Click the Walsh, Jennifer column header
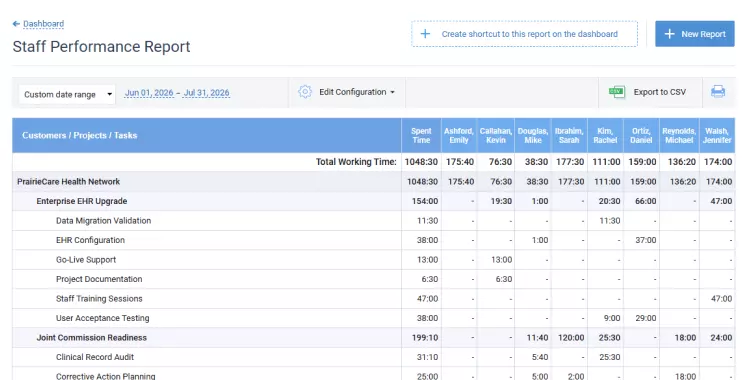750x380 pixels. 717,135
